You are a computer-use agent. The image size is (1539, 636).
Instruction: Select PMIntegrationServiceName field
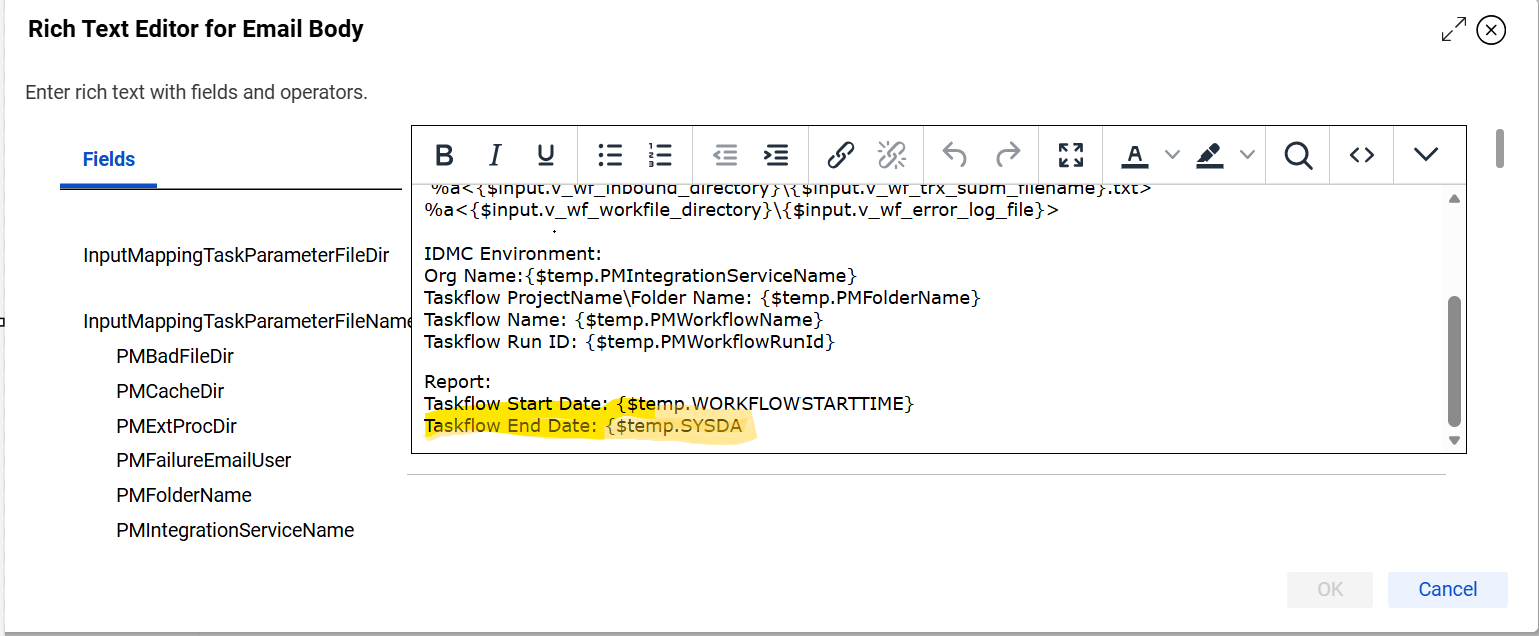[235, 531]
